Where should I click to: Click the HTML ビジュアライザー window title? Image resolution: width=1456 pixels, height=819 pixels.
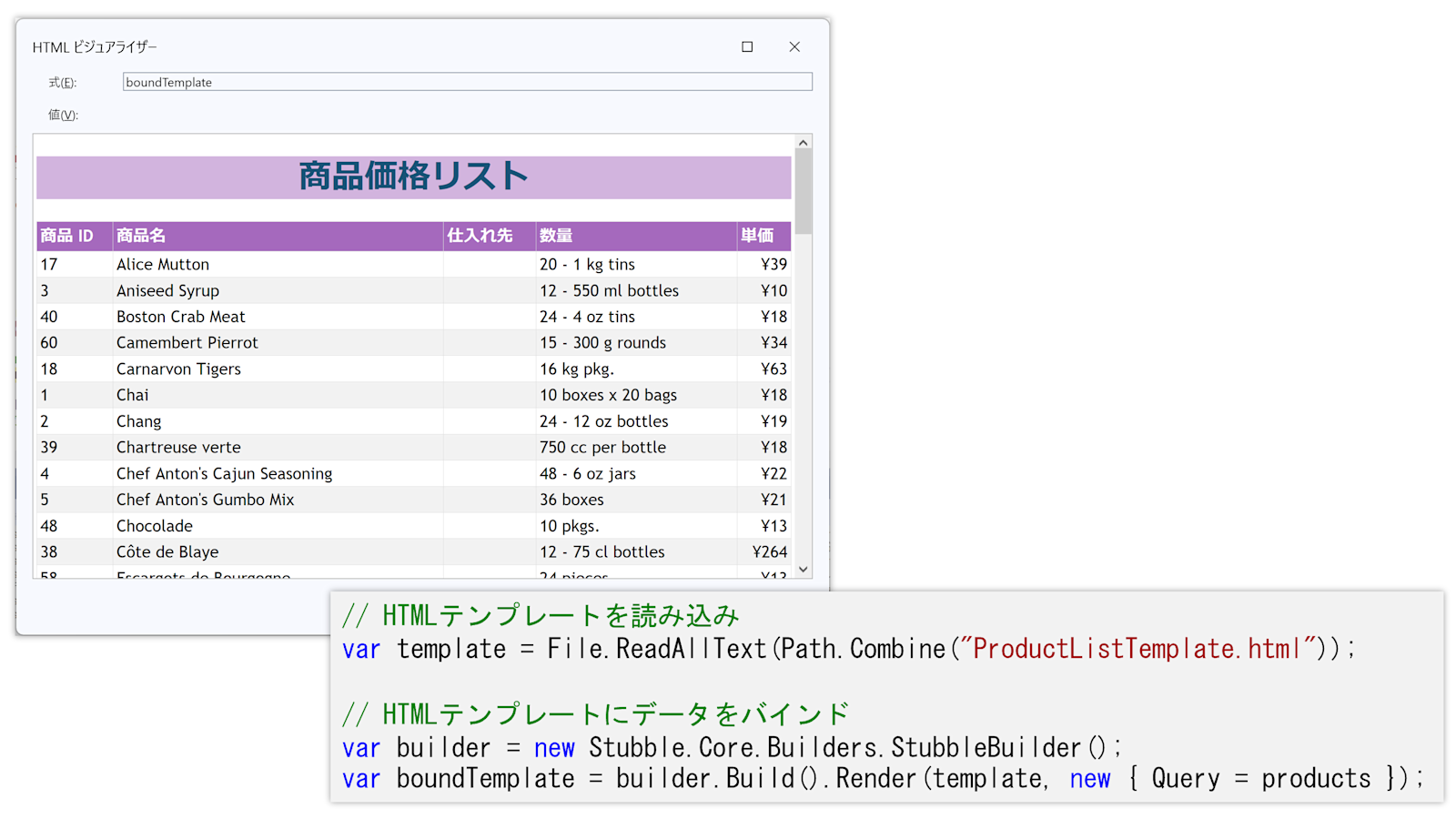95,47
